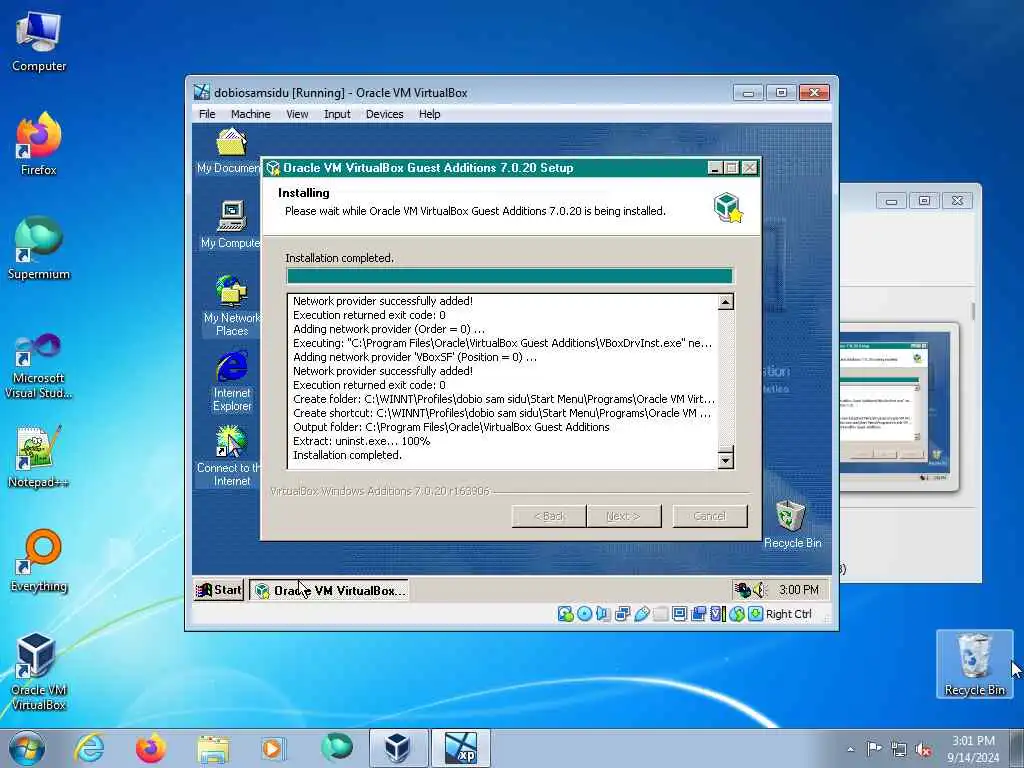Select the Oracle VM VirtualBox desktop shortcut
Screen dimensions: 1024x768
(x=39, y=672)
